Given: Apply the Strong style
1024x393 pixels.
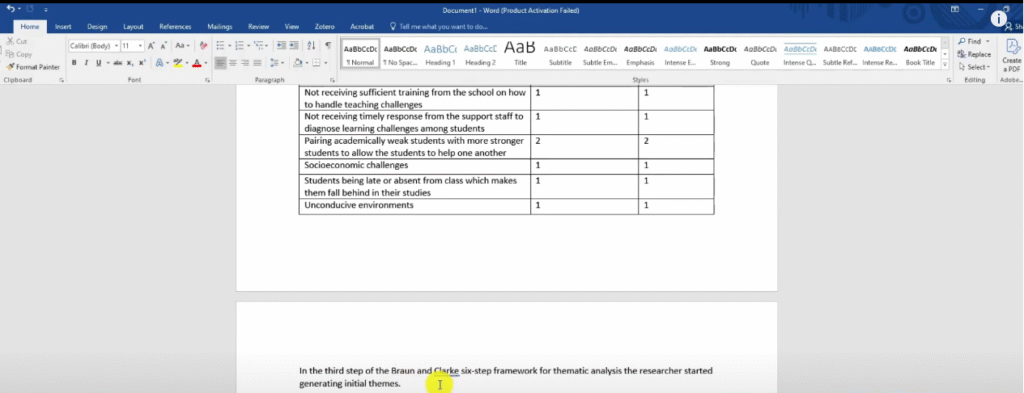Looking at the screenshot, I should (x=720, y=55).
